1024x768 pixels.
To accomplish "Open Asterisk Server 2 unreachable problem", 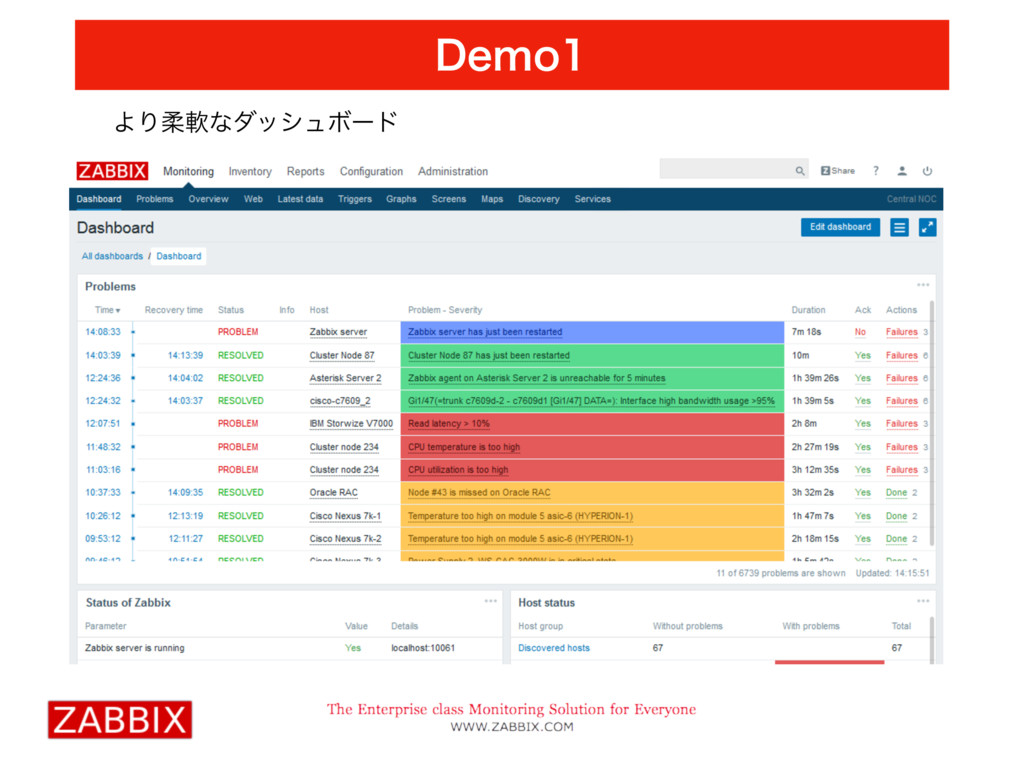I will 537,378.
